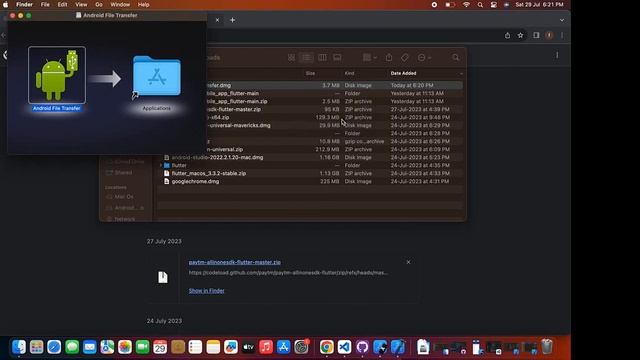Click the 1.16 GB size cell
640x360 pixels.
click(329, 157)
